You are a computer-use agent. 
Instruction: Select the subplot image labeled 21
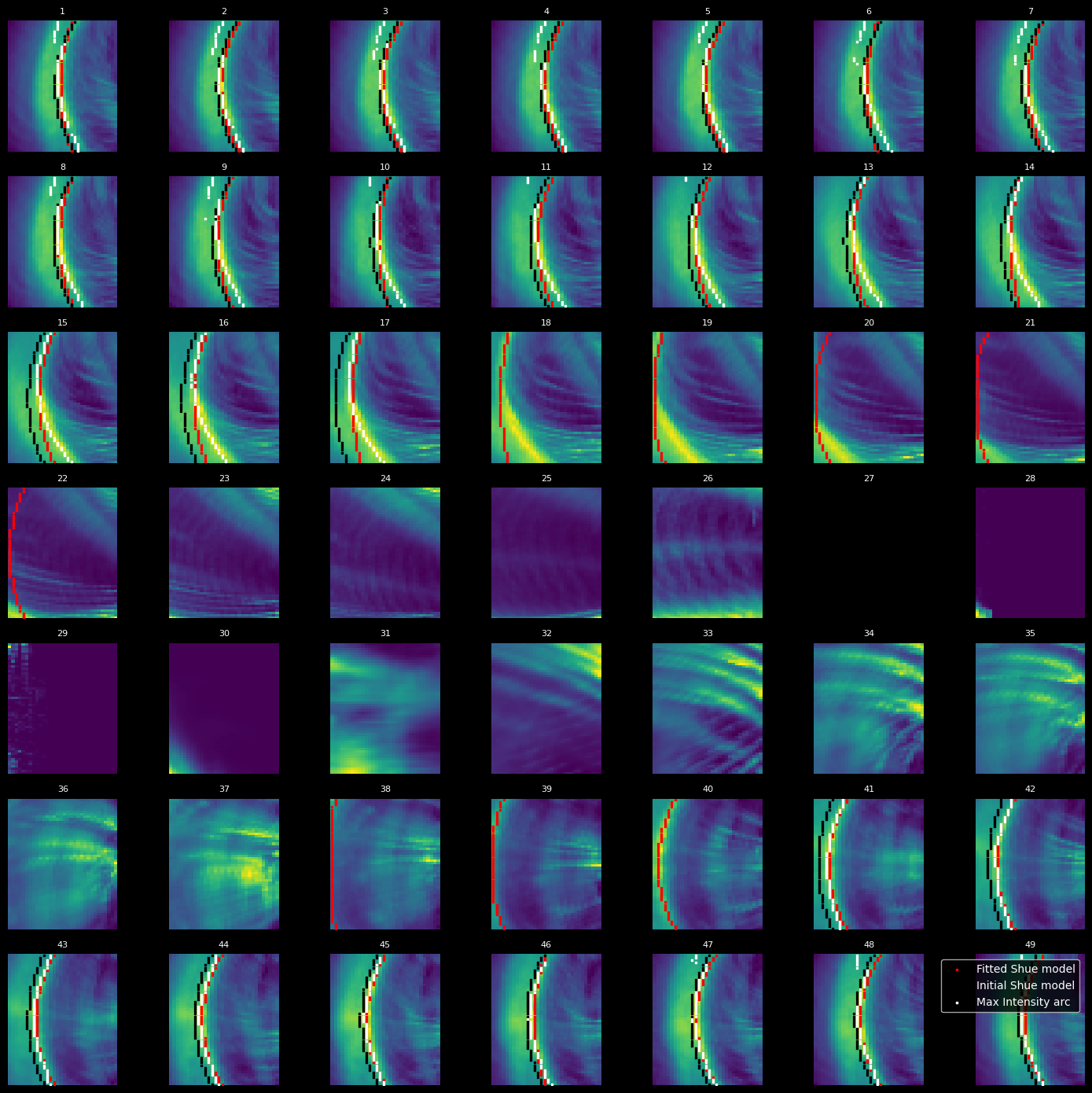tap(1031, 397)
